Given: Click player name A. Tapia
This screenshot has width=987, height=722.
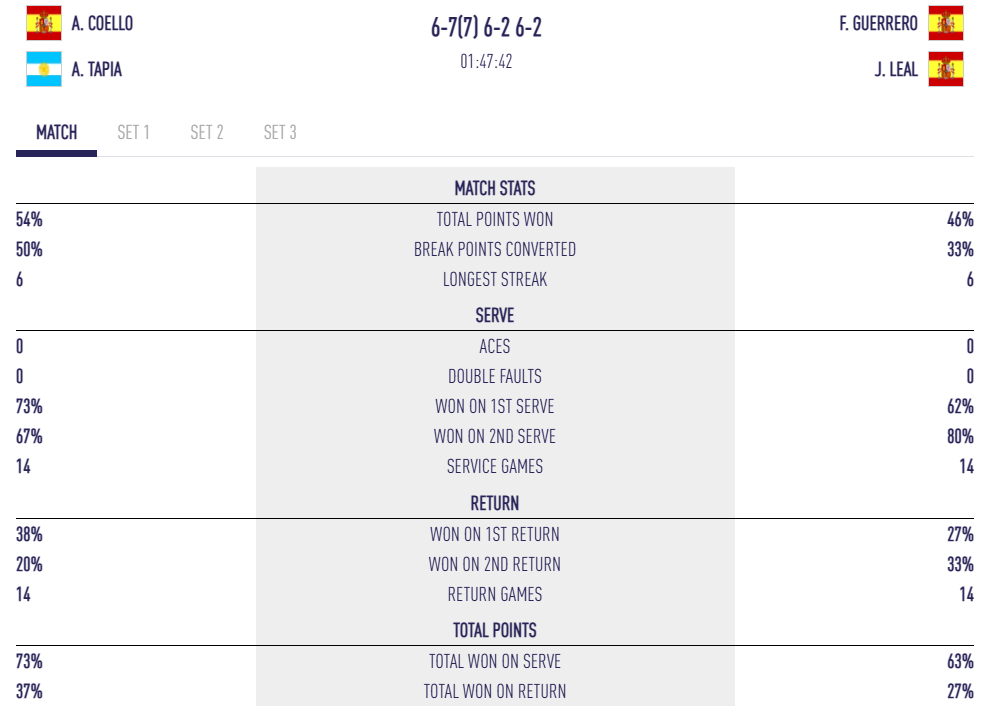Looking at the screenshot, I should pyautogui.click(x=97, y=70).
